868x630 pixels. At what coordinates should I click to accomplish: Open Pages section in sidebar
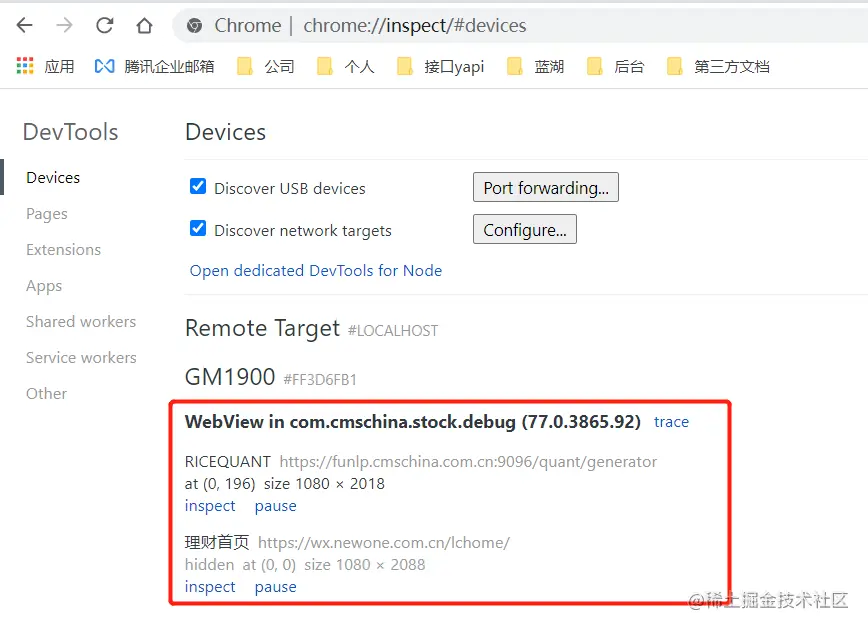46,214
